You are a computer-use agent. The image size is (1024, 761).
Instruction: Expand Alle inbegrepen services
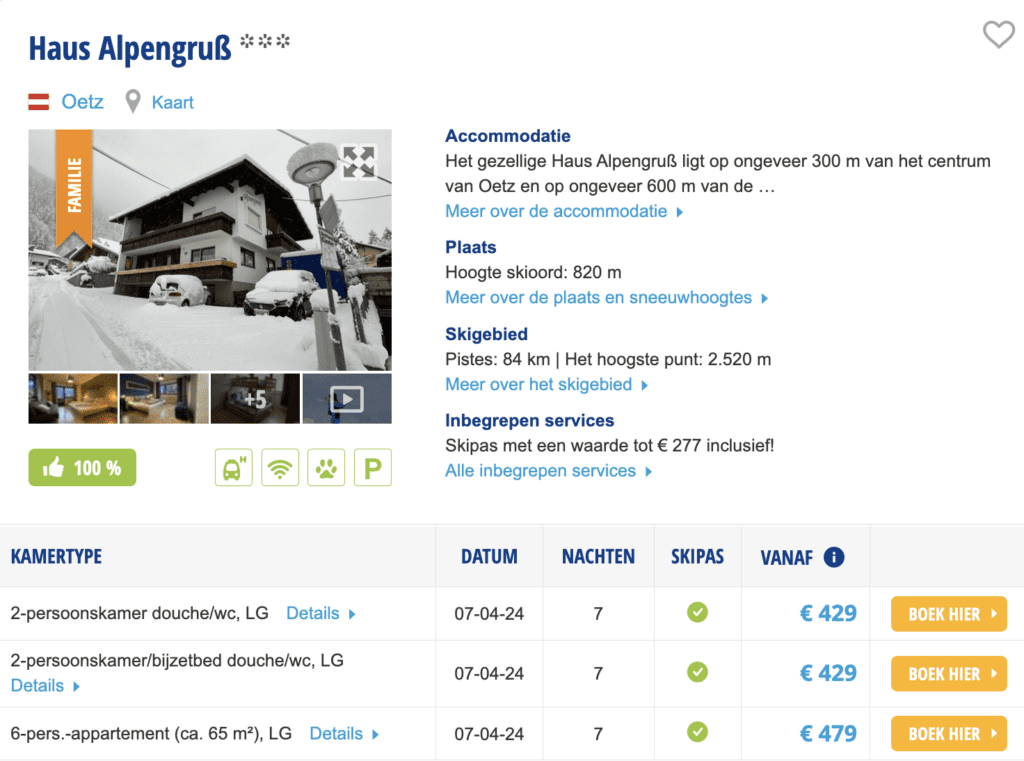point(548,471)
